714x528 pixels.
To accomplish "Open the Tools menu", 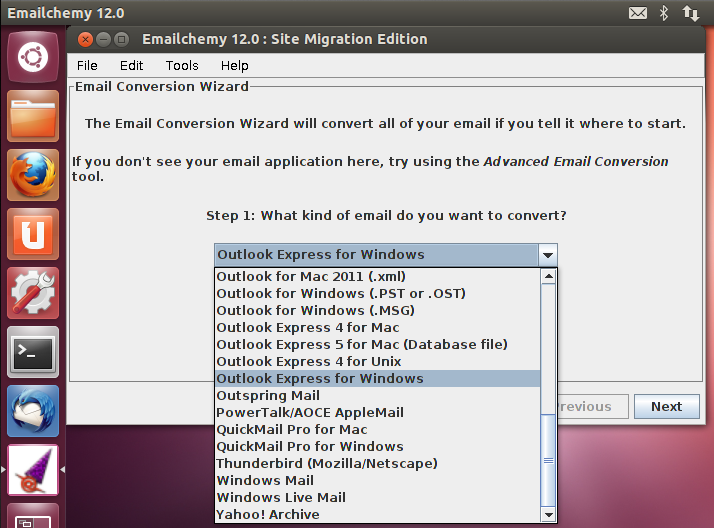I will pos(182,66).
